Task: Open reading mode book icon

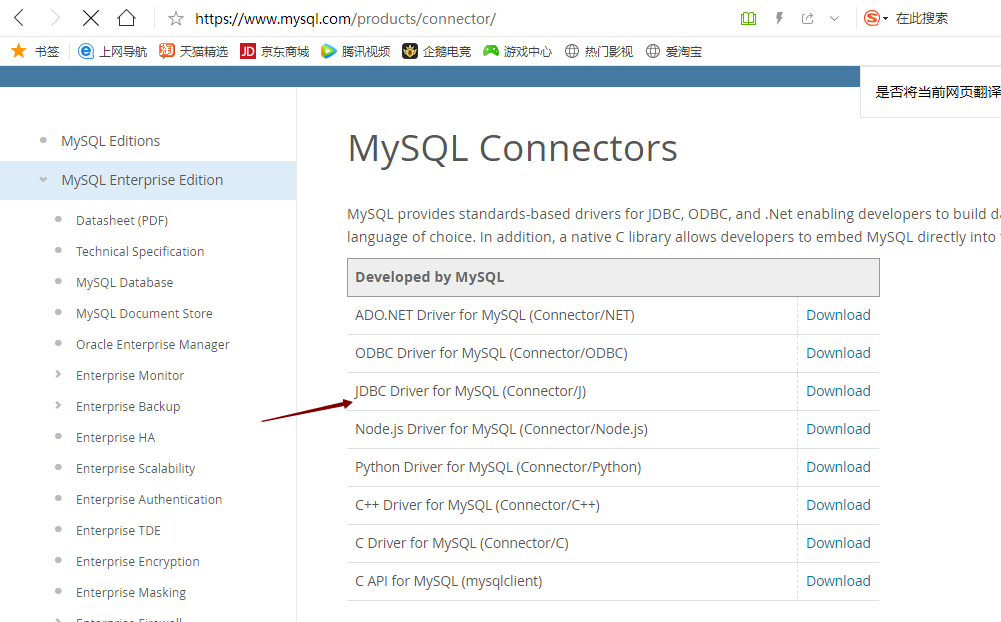Action: coord(748,19)
